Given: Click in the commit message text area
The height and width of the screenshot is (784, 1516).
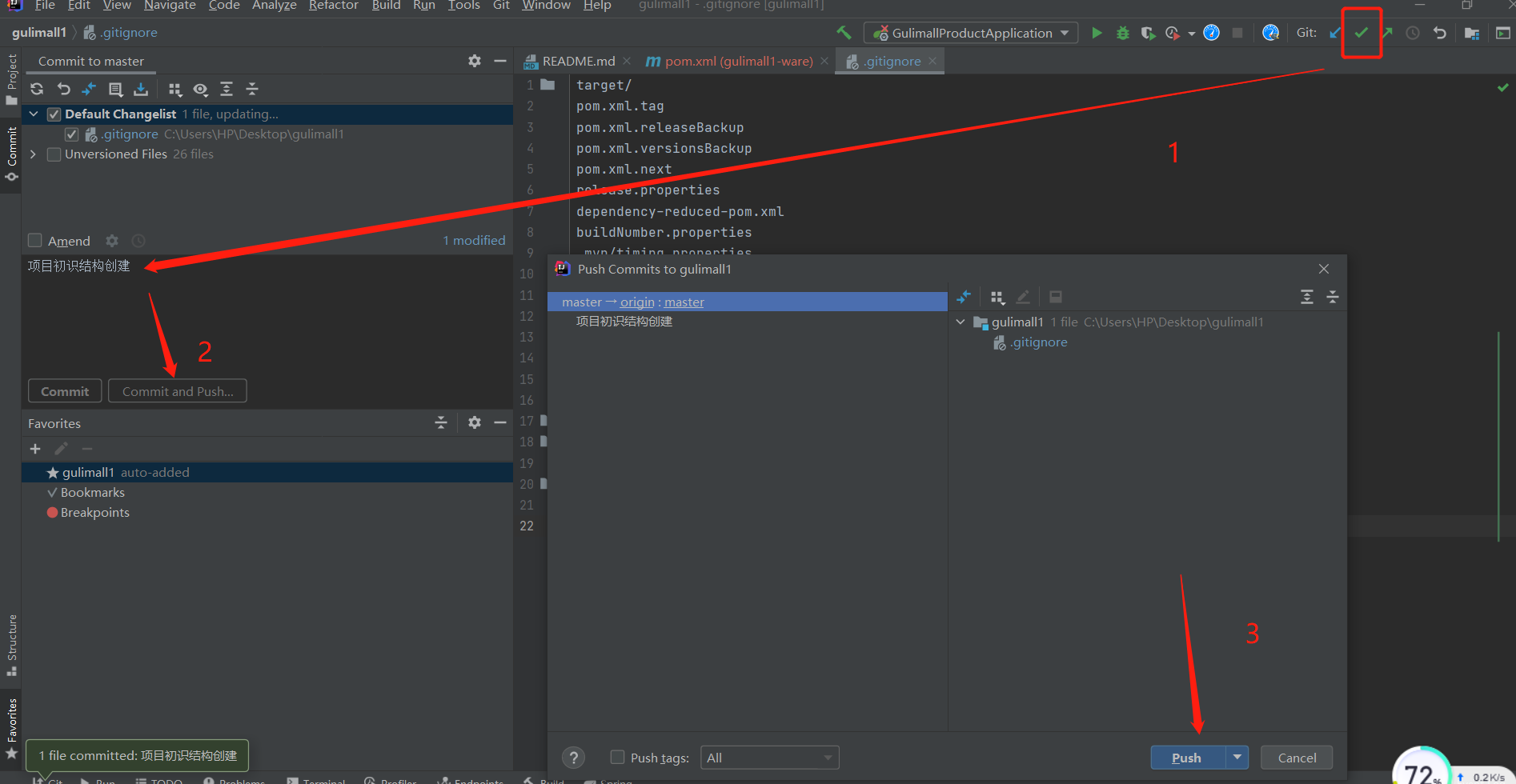Looking at the screenshot, I should pos(267,314).
